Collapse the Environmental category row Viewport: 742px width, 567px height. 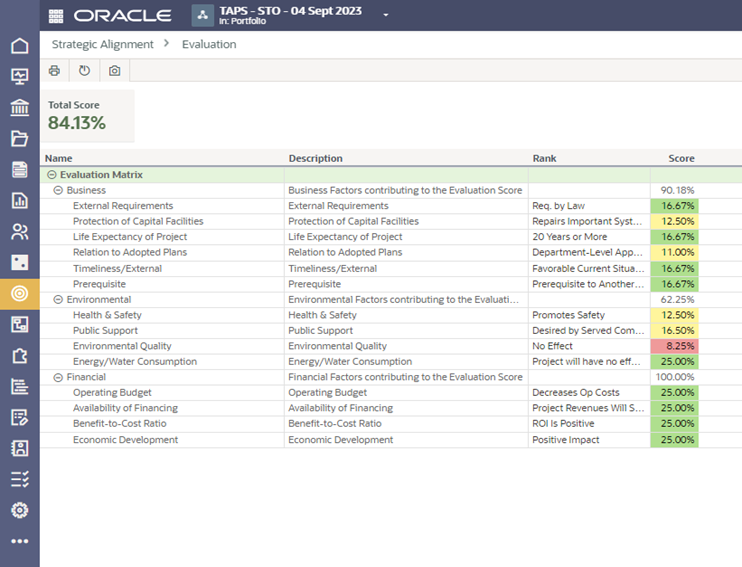[58, 299]
